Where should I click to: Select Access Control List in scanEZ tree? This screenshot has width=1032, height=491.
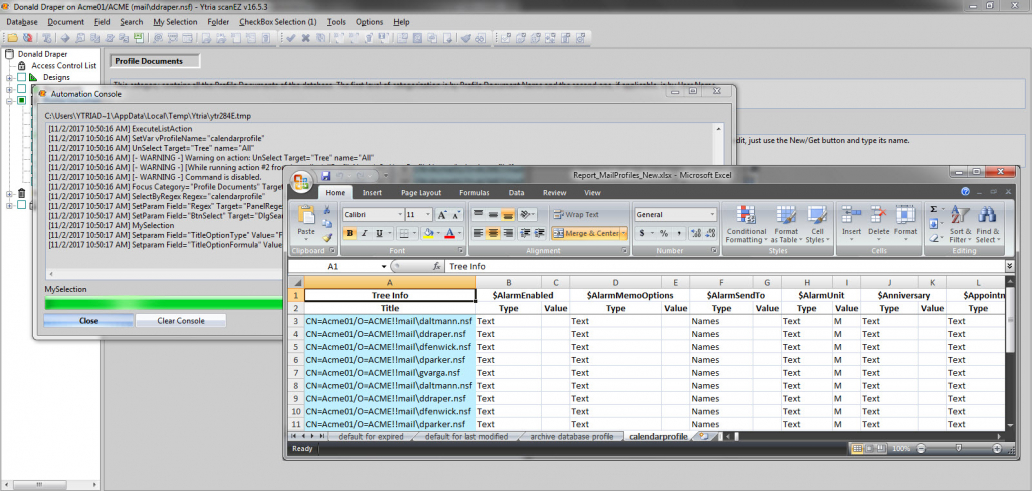(63, 66)
